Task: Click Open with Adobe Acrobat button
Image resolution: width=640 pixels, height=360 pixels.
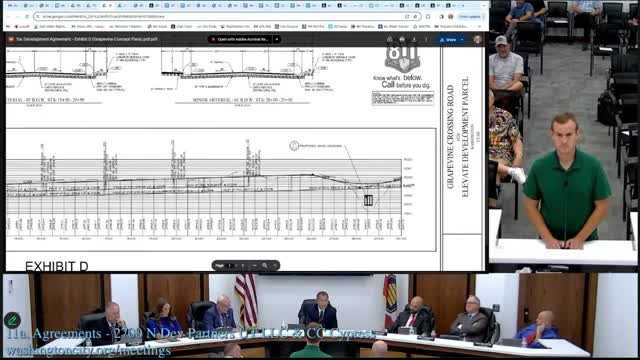Action: [x=240, y=40]
